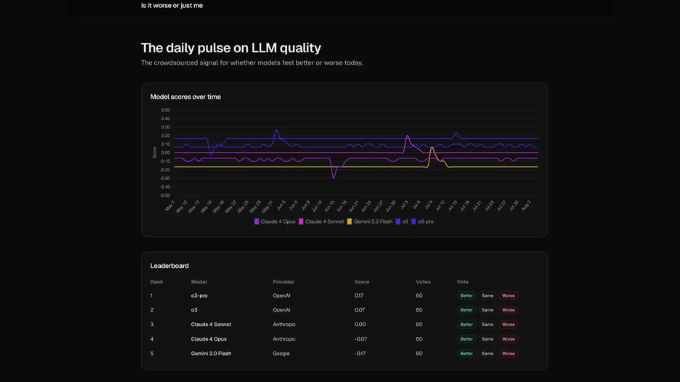Viewport: 680px width, 382px height.
Task: Toggle the o3 legend entry
Action: click(402, 222)
